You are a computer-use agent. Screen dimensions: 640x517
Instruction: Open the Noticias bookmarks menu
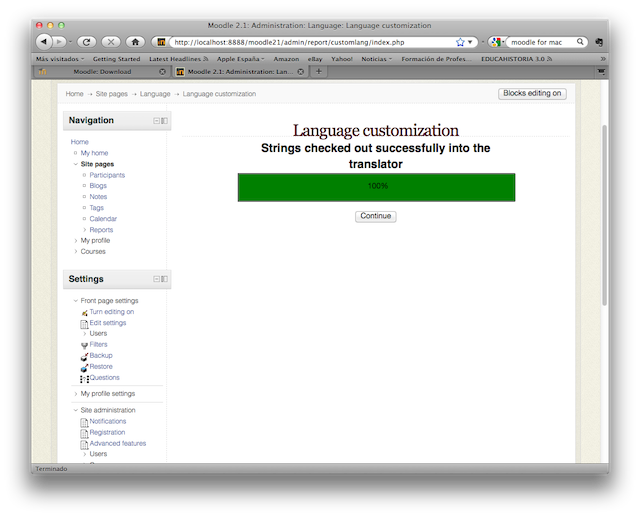tap(376, 59)
